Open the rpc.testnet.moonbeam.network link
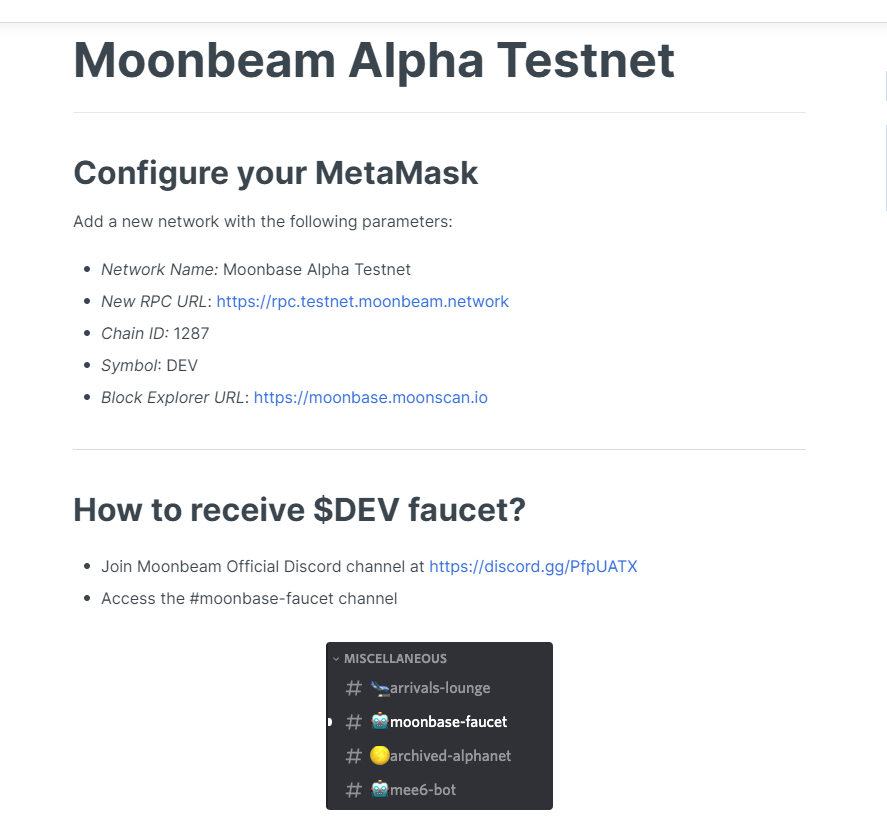Screen dimensions: 887x826 point(362,301)
